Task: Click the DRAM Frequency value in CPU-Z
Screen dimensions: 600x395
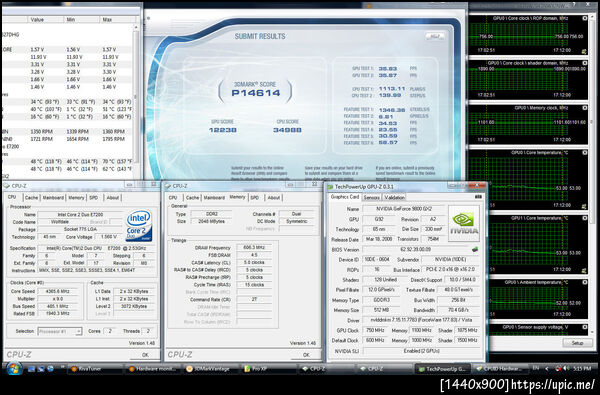Action: point(254,247)
